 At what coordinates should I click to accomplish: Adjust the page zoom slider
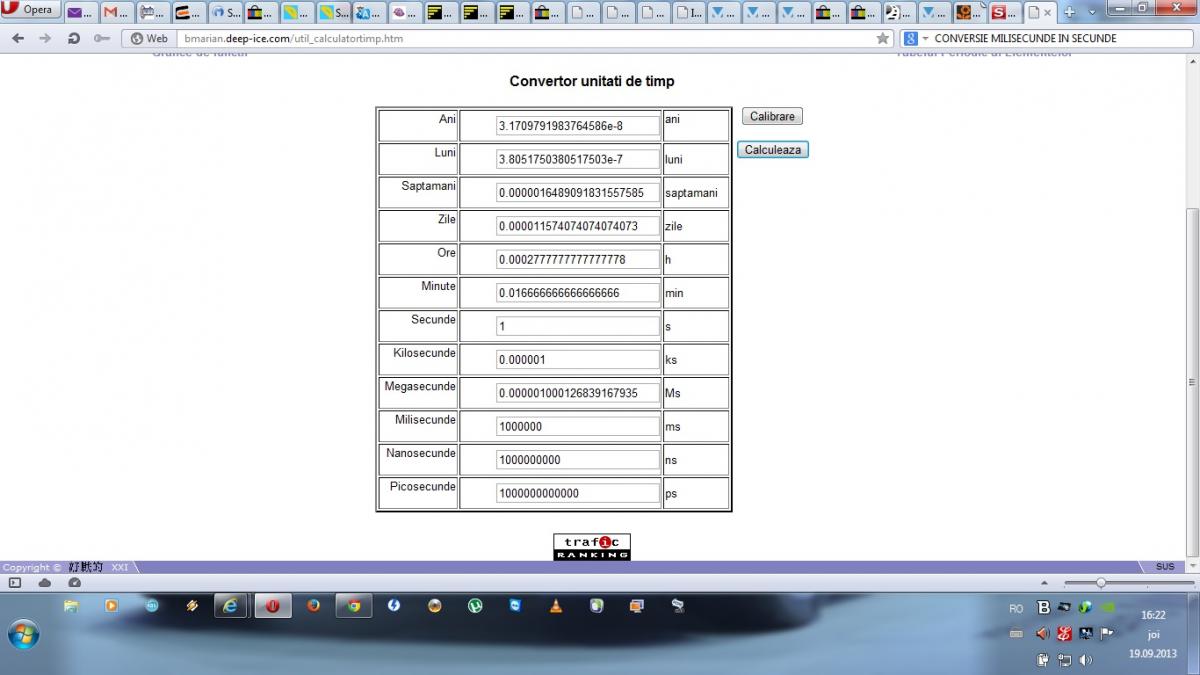pyautogui.click(x=1101, y=582)
